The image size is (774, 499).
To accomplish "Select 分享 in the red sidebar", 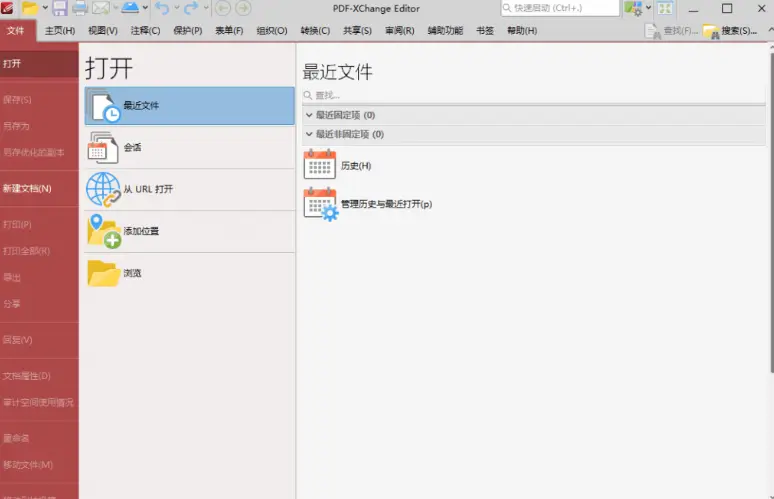I will point(39,304).
